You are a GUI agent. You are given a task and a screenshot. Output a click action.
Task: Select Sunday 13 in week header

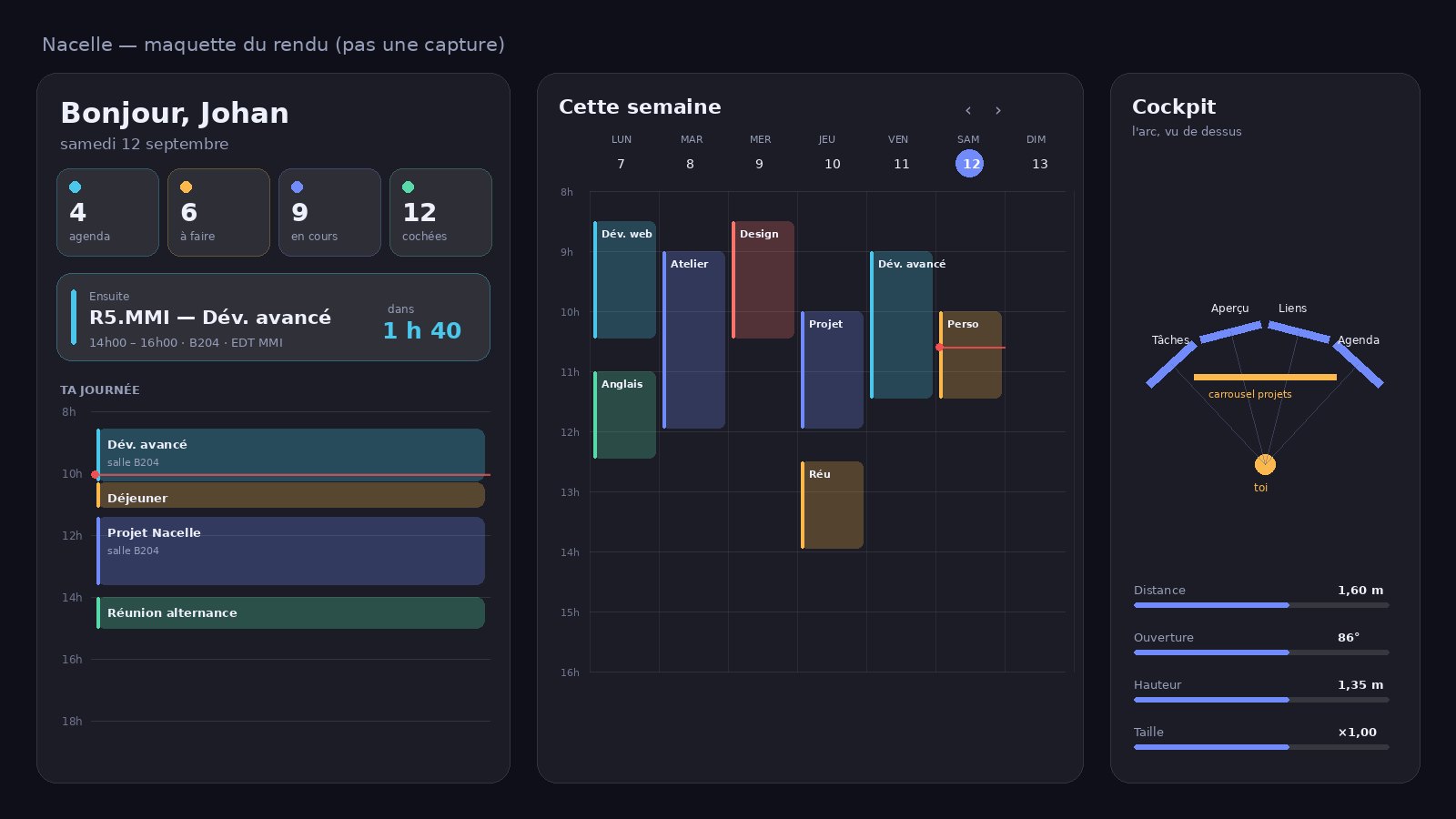1039,164
